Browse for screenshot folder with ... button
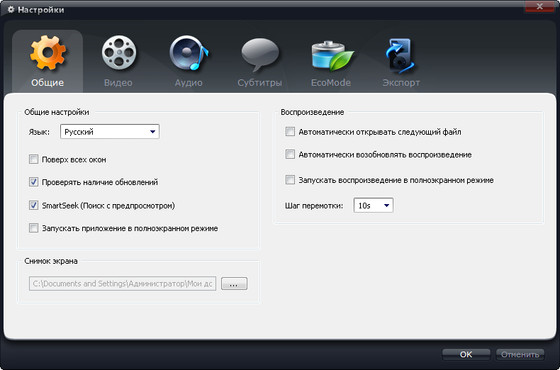This screenshot has height=370, width=560. (x=234, y=284)
